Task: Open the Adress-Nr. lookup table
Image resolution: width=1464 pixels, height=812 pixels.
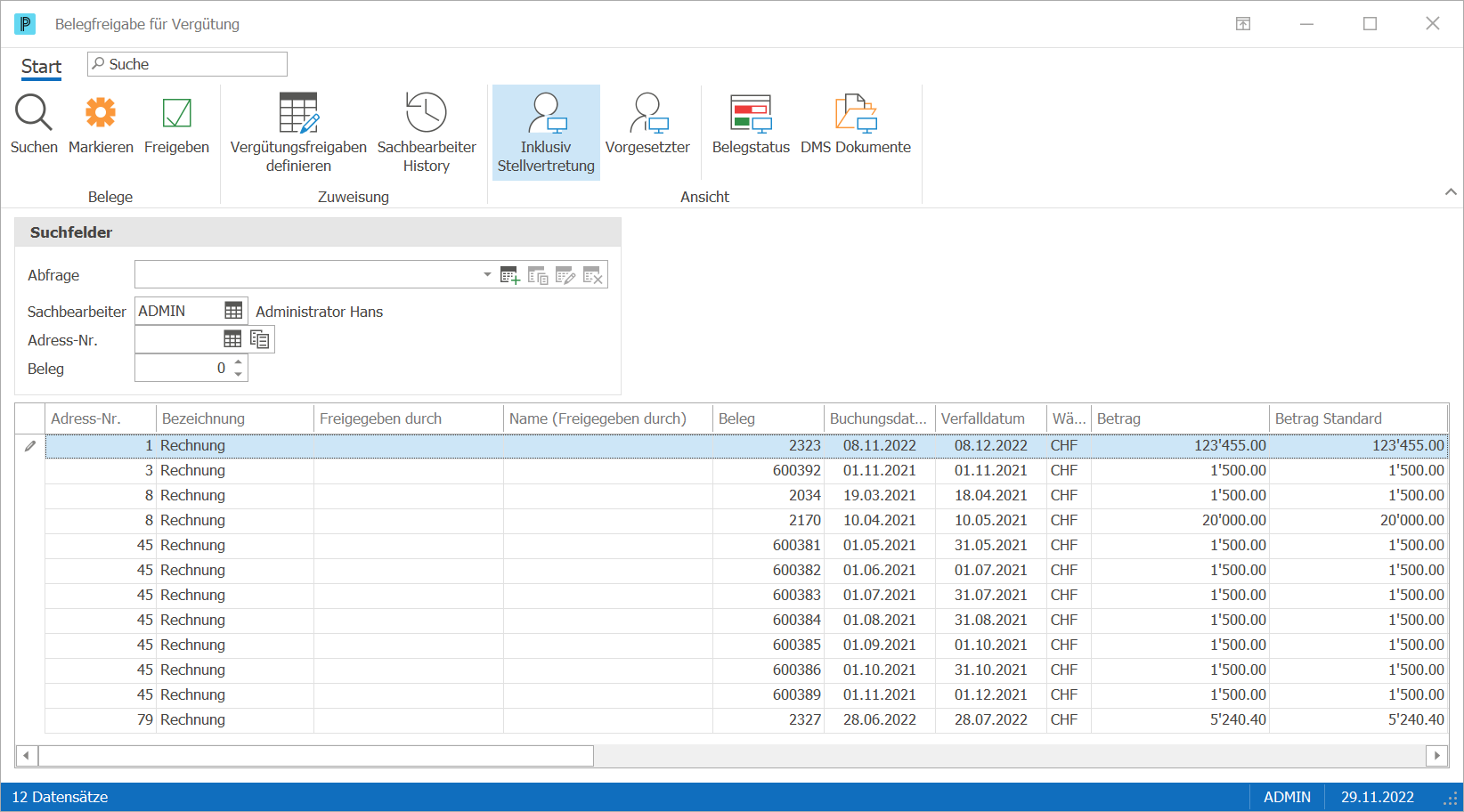Action: [232, 339]
